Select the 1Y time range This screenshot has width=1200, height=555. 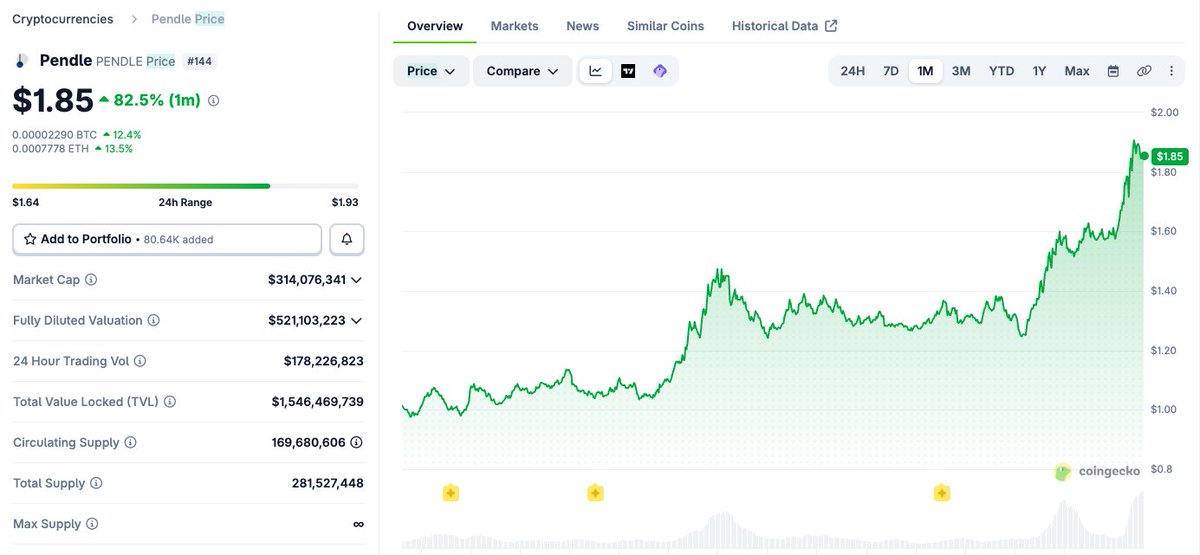click(x=1040, y=71)
